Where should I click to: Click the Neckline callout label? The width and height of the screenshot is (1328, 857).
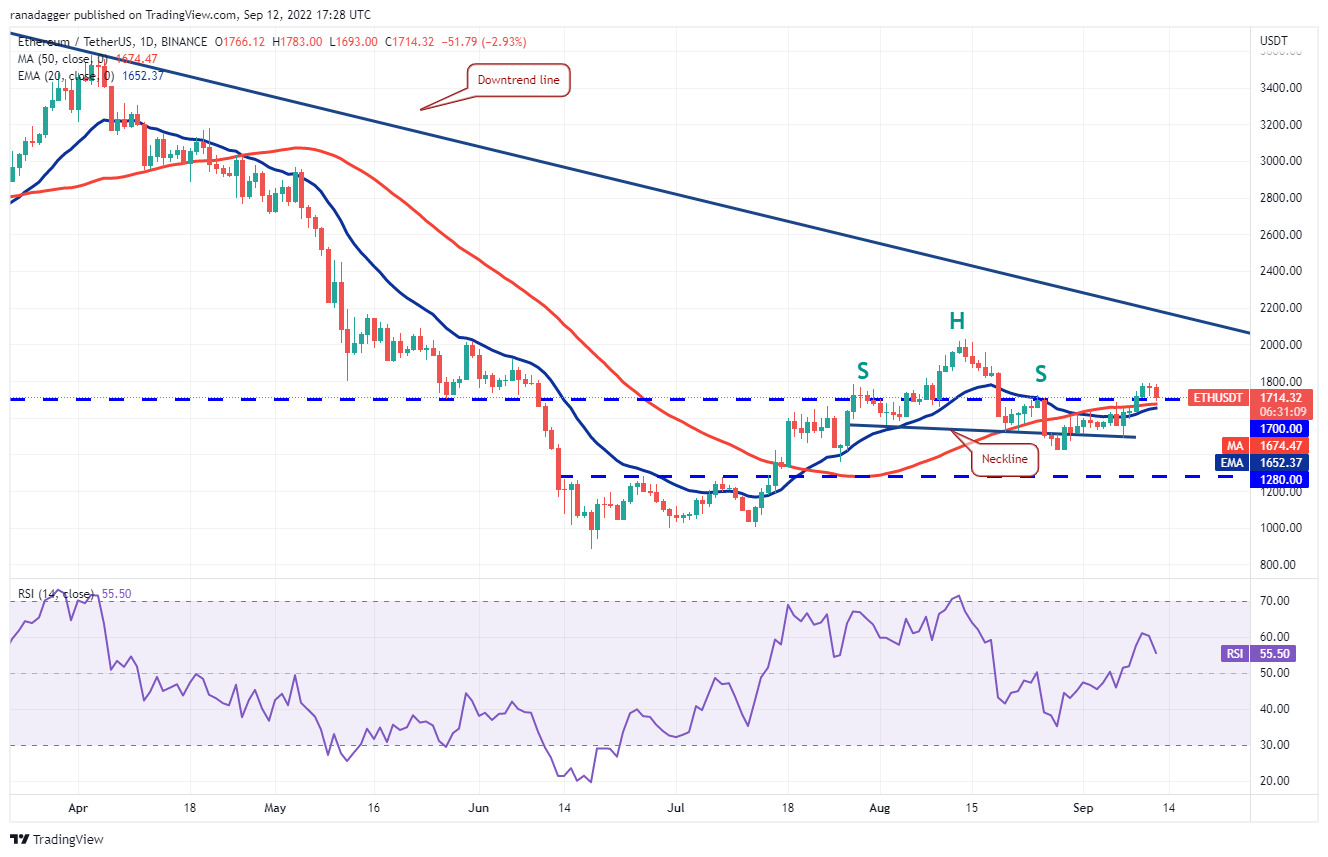point(1006,459)
